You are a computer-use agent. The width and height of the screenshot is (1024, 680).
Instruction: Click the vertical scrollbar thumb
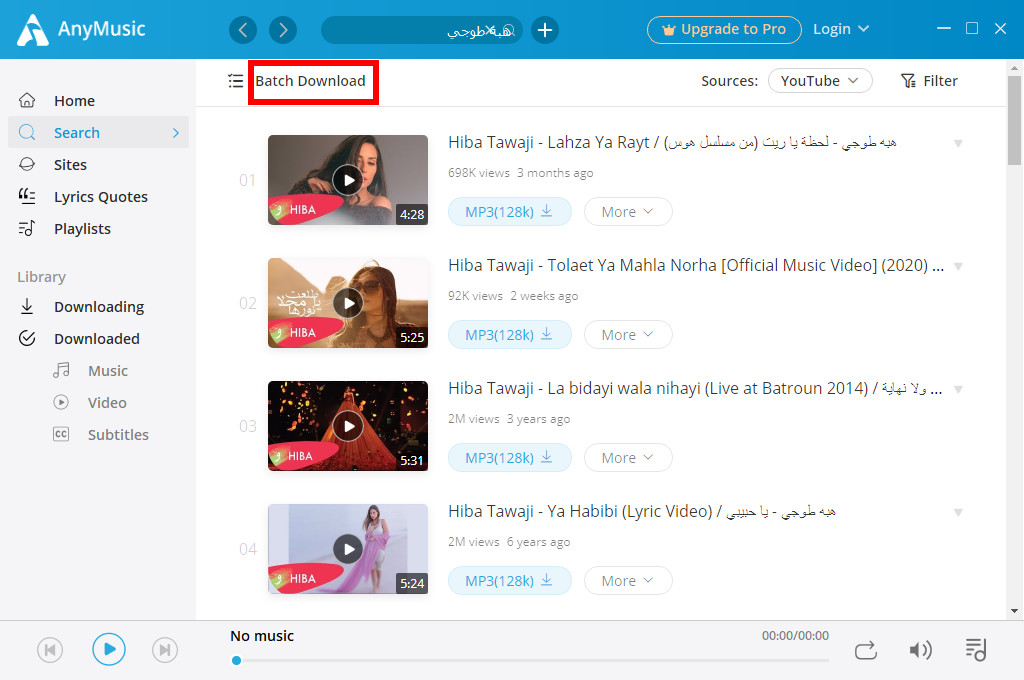(1014, 120)
